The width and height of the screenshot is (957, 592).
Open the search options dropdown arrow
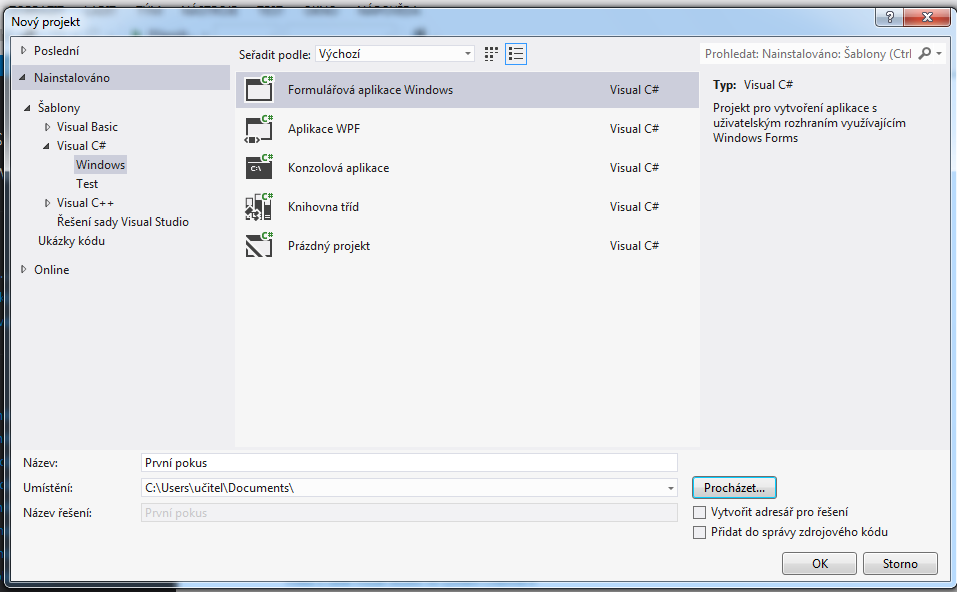(939, 54)
